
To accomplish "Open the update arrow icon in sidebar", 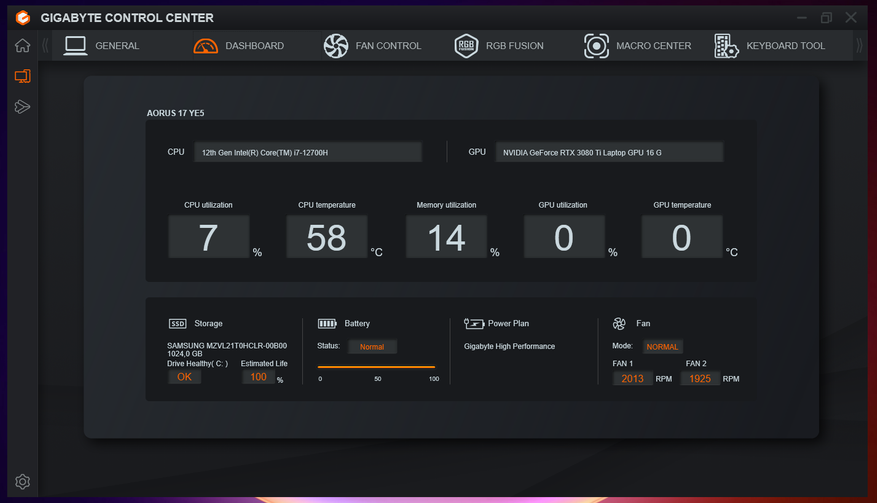I will tap(22, 107).
